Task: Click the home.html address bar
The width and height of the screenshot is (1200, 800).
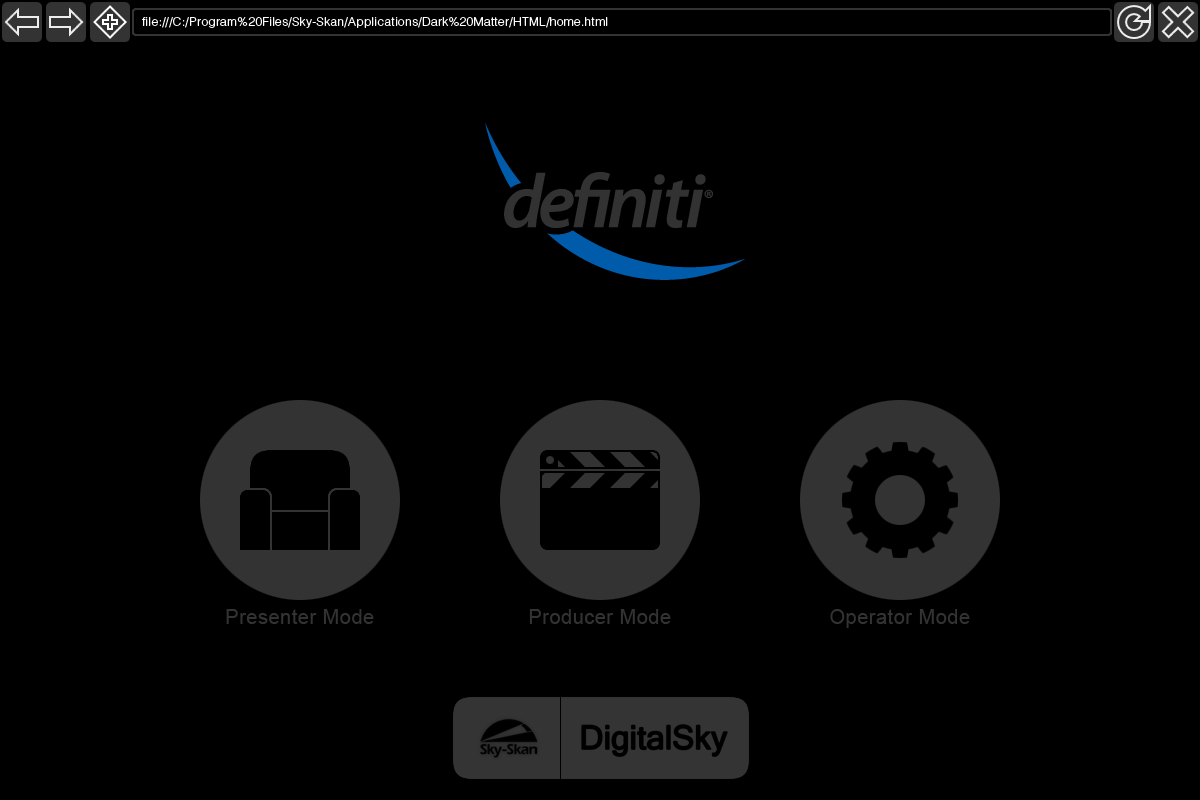Action: tap(622, 22)
